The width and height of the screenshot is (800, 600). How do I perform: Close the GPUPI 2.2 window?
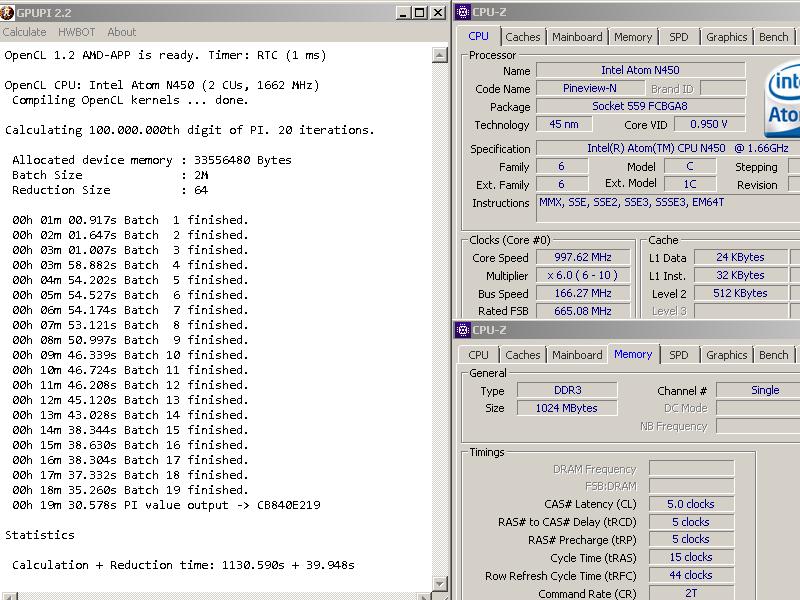pos(438,13)
